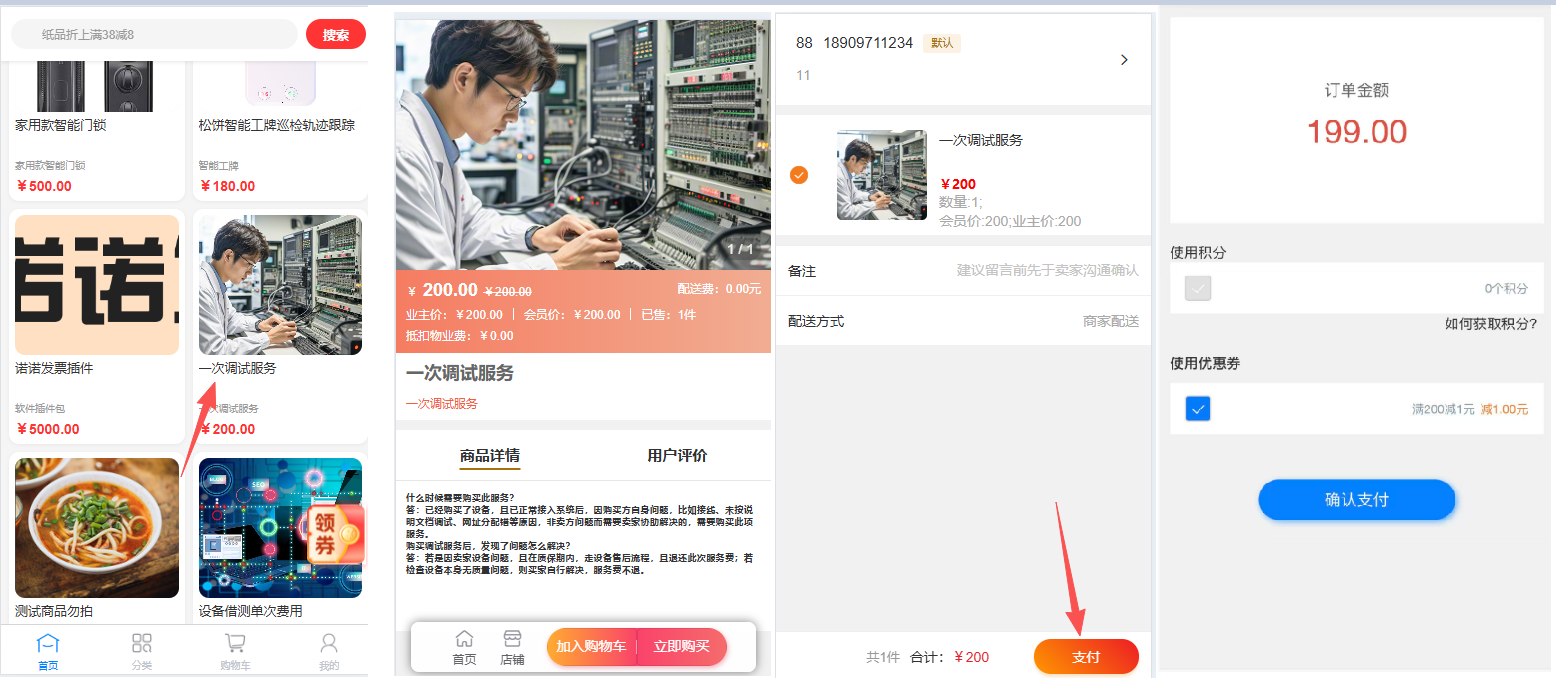Click the 默认 default address badge
This screenshot has height=678, width=1556.
tap(940, 43)
